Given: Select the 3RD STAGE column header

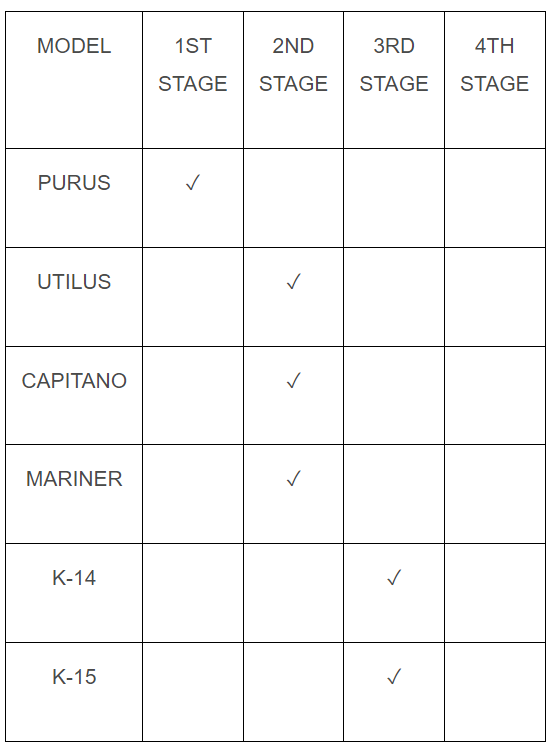Looking at the screenshot, I should pyautogui.click(x=394, y=65).
